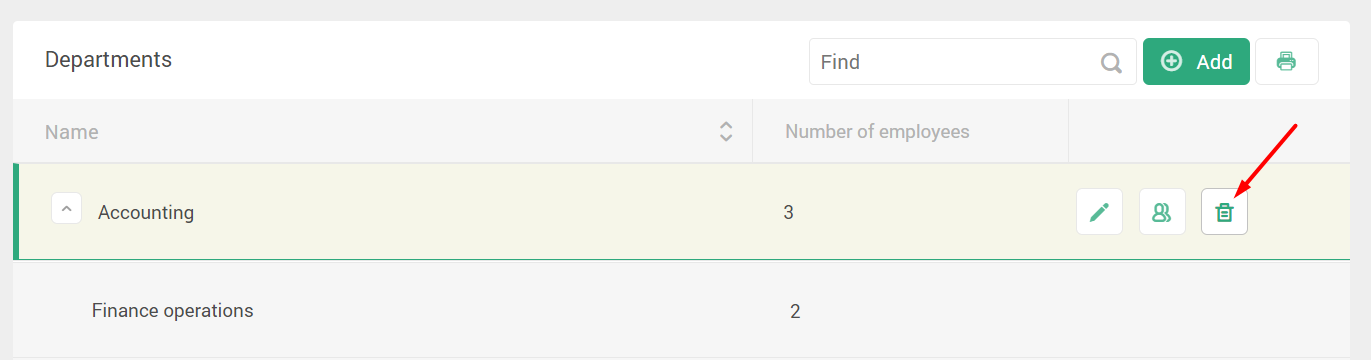1371x360 pixels.
Task: Delete Accounting using the trash icon
Action: point(1224,212)
